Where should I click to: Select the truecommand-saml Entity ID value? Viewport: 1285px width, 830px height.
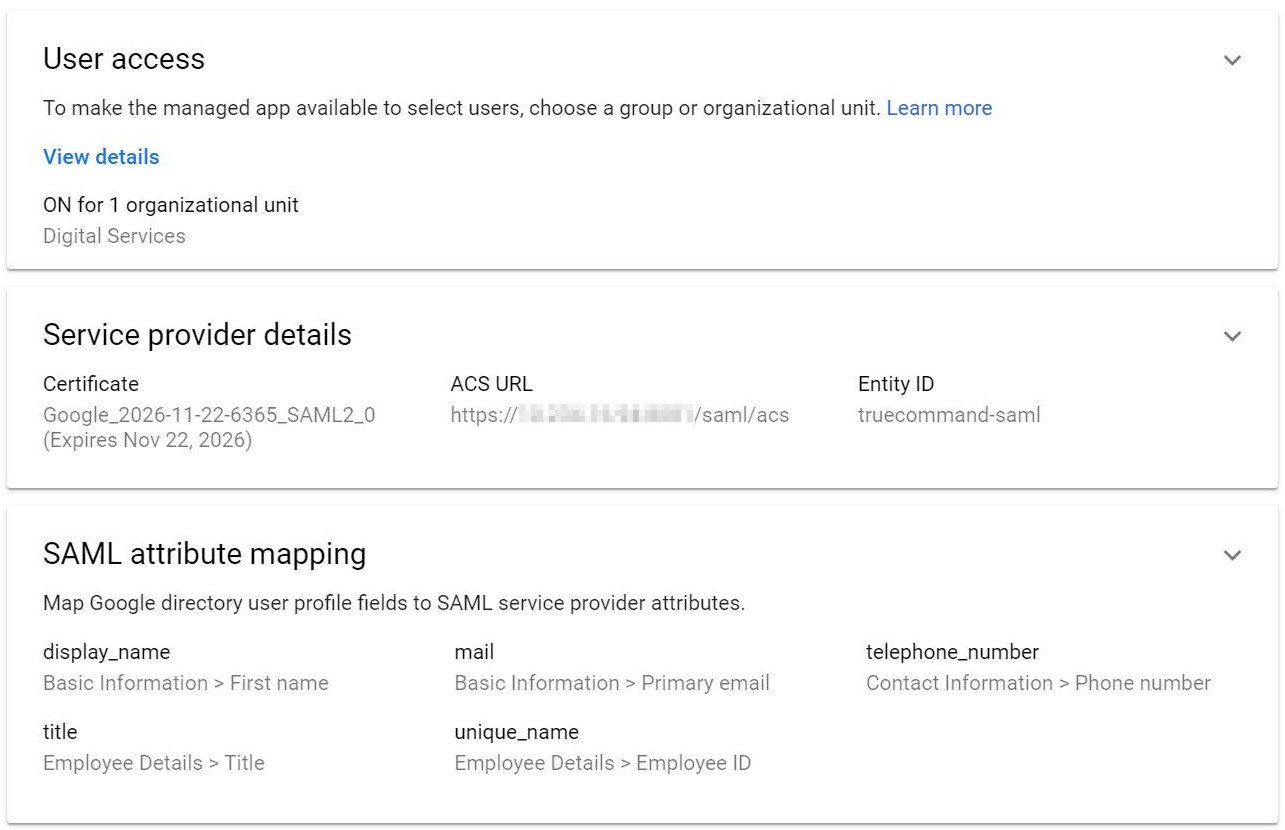949,415
